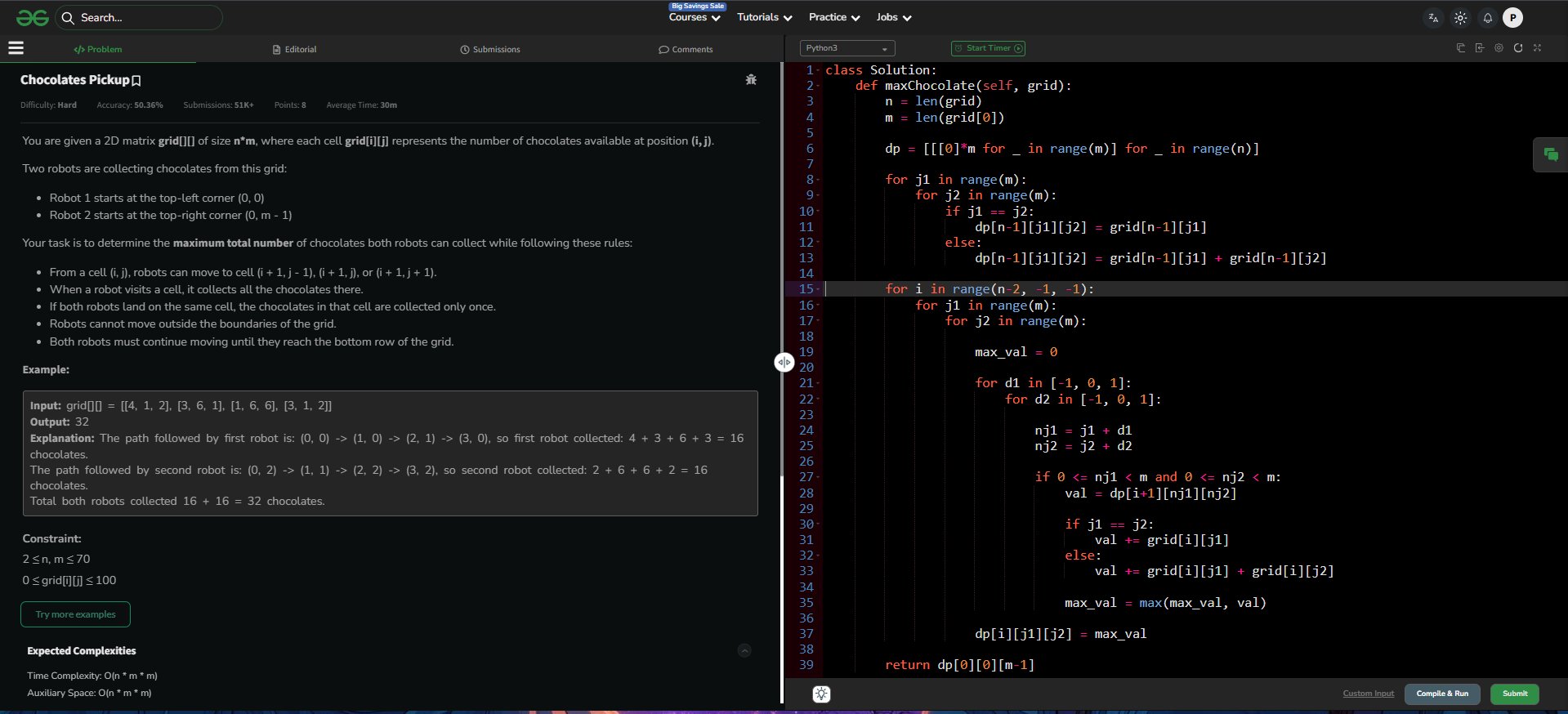1568x714 pixels.
Task: Click the Submit button
Action: (x=1514, y=694)
